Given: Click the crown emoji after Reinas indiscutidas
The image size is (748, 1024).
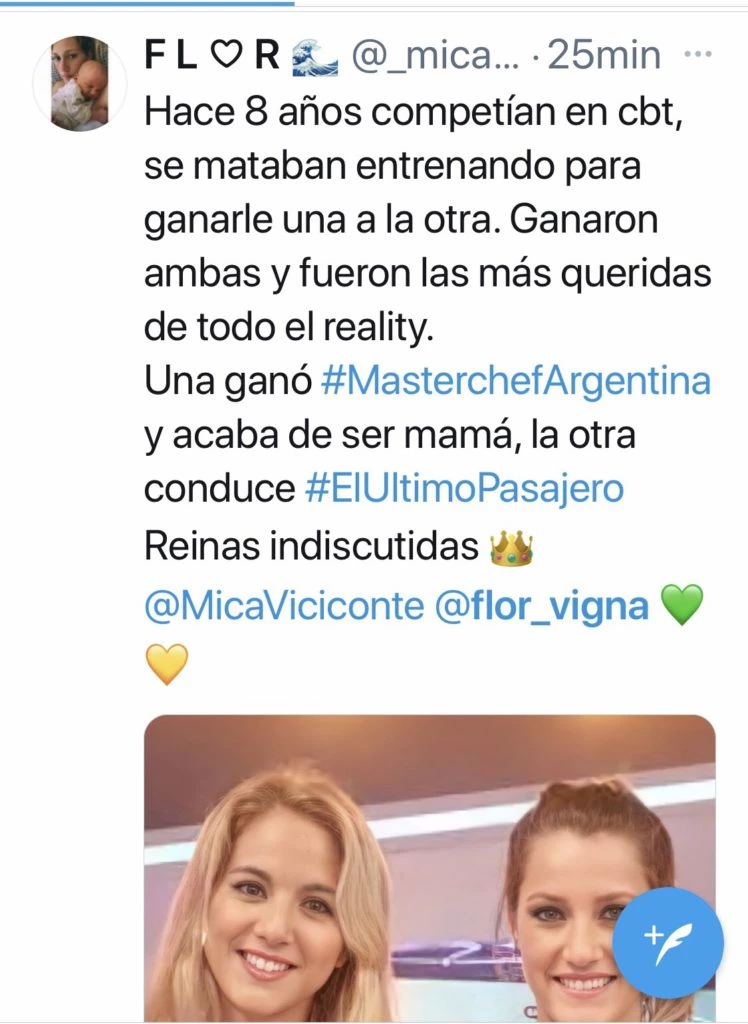Looking at the screenshot, I should point(512,548).
